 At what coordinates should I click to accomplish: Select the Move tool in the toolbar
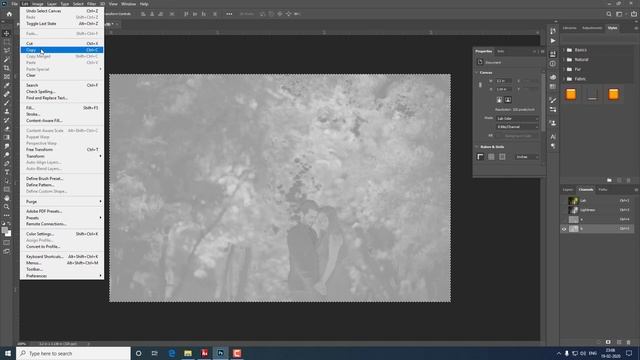(7, 33)
